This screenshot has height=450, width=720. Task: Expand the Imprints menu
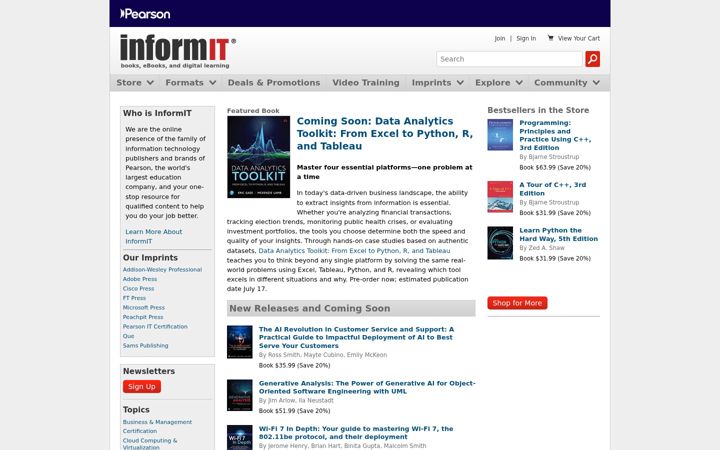[x=437, y=83]
